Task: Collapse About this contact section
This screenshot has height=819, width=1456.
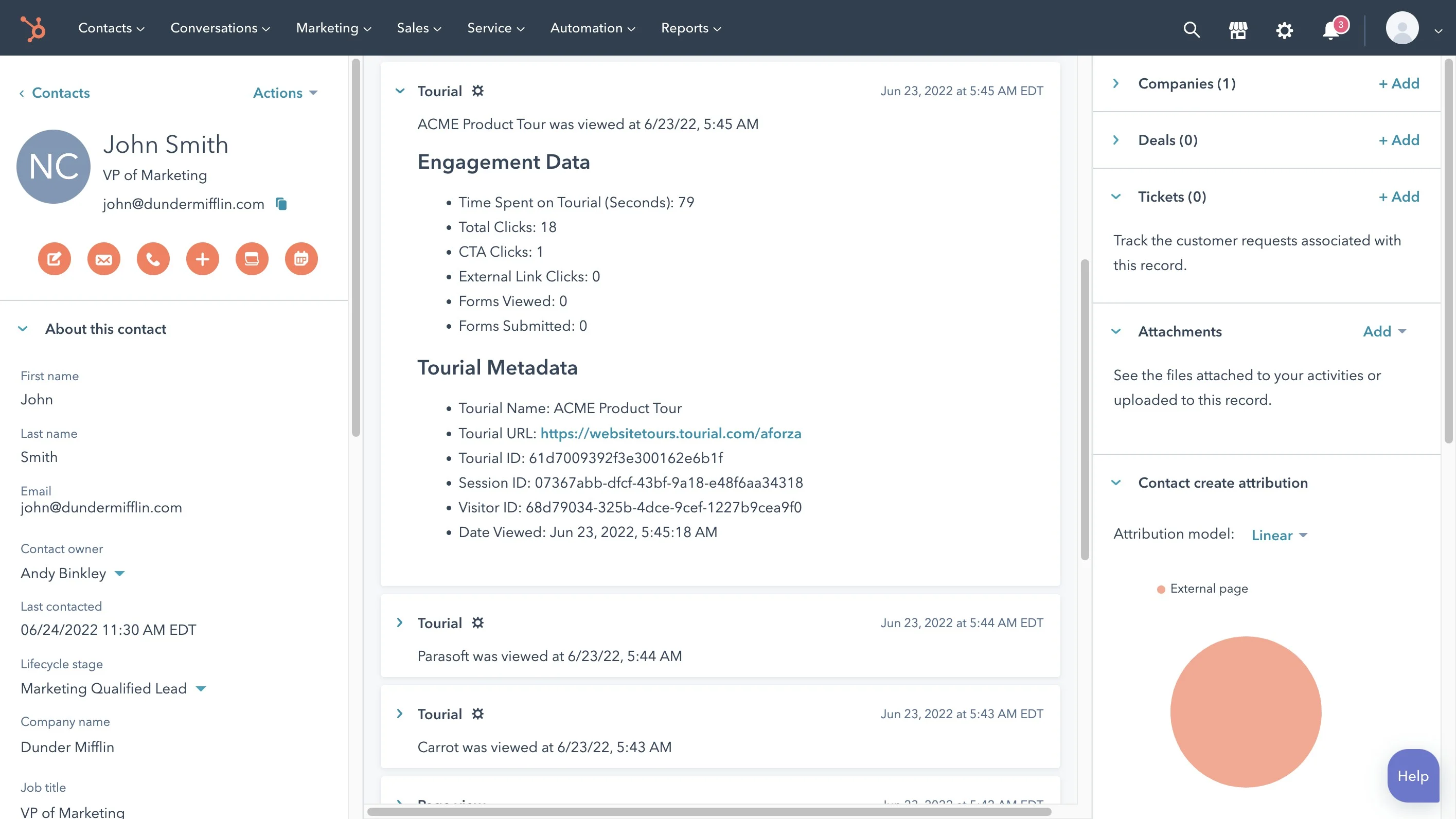Action: [23, 328]
